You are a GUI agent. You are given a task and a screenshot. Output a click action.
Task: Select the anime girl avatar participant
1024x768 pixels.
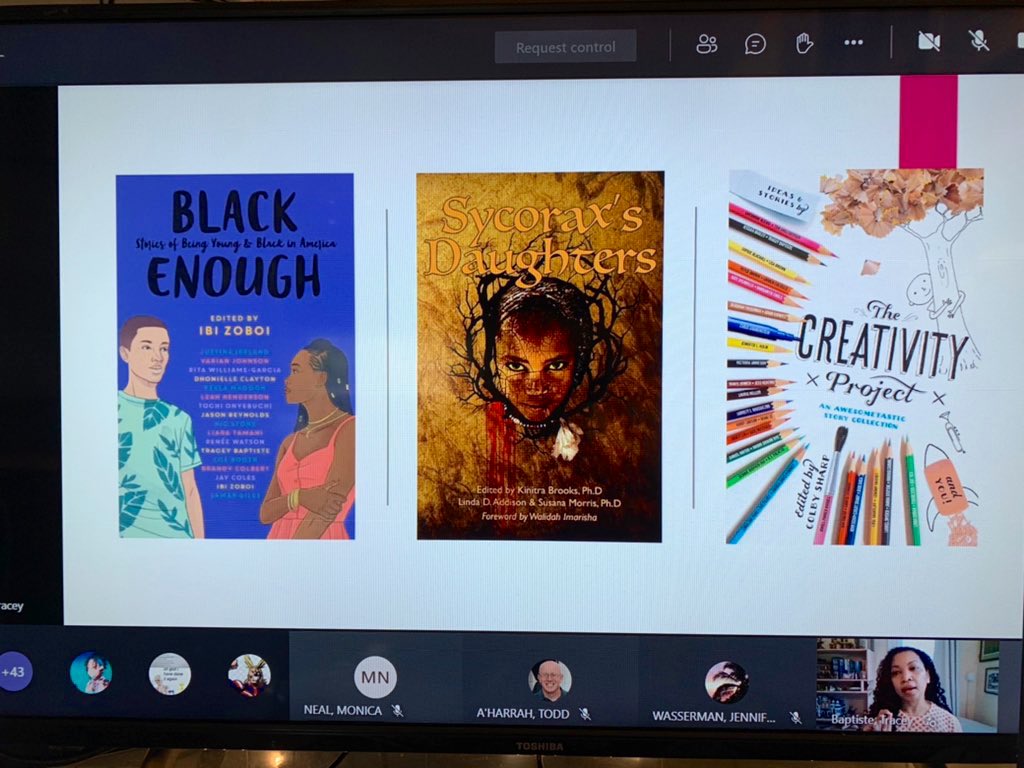[x=91, y=673]
